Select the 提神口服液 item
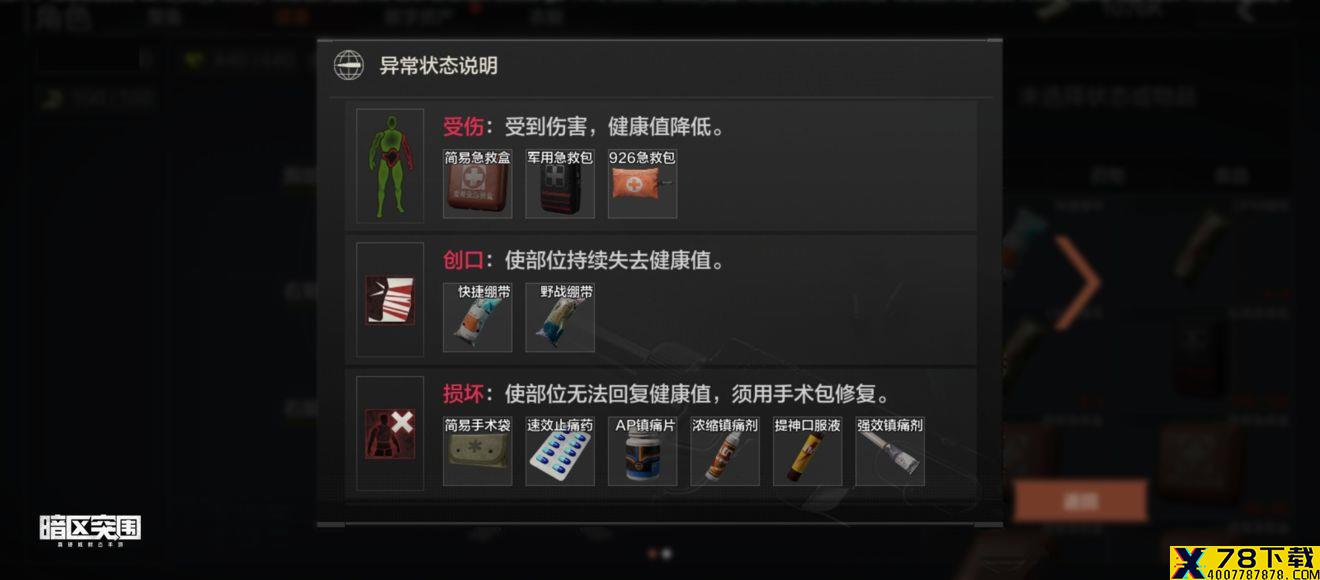The height and width of the screenshot is (580, 1320). coord(807,451)
